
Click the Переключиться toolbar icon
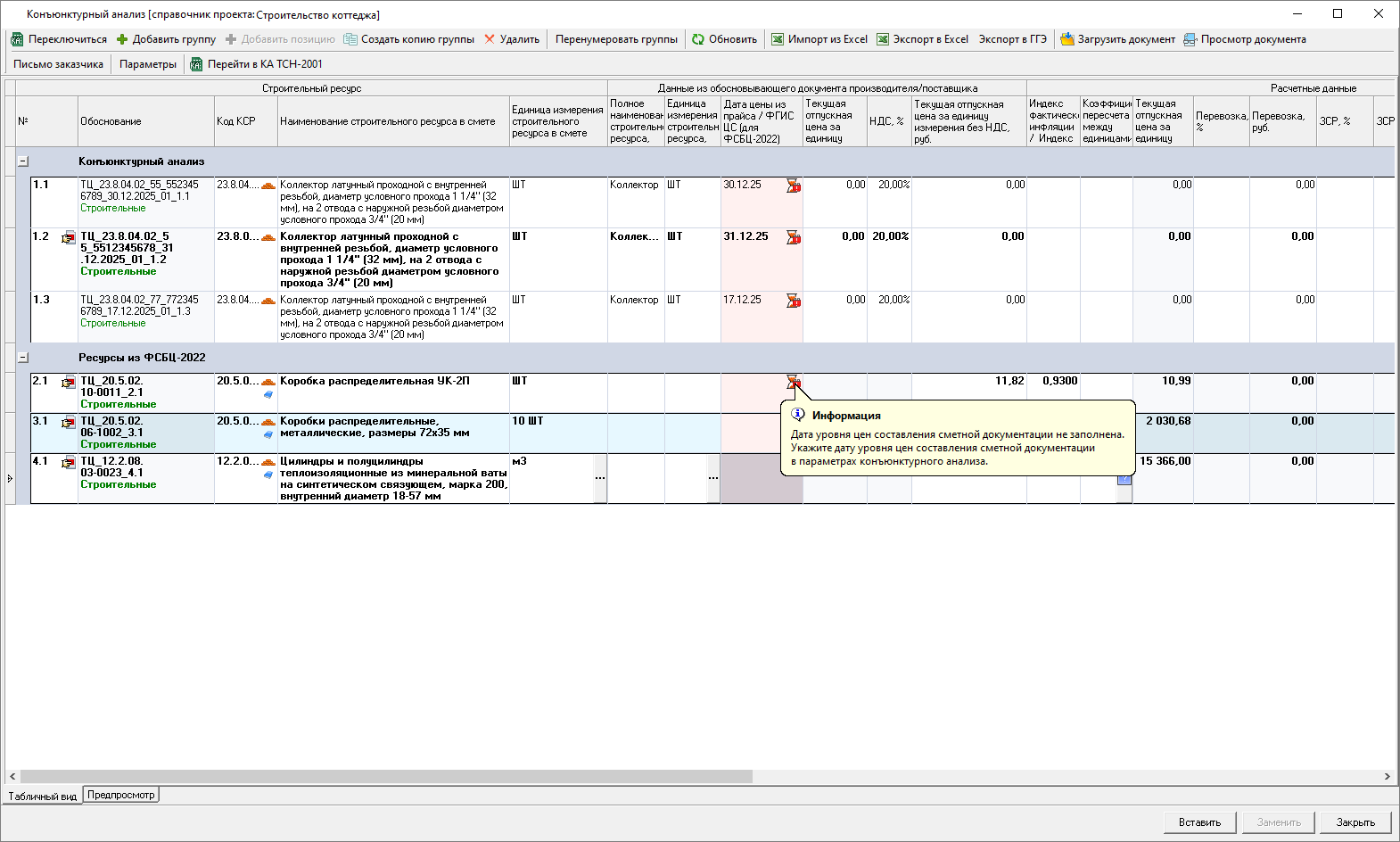[17, 39]
